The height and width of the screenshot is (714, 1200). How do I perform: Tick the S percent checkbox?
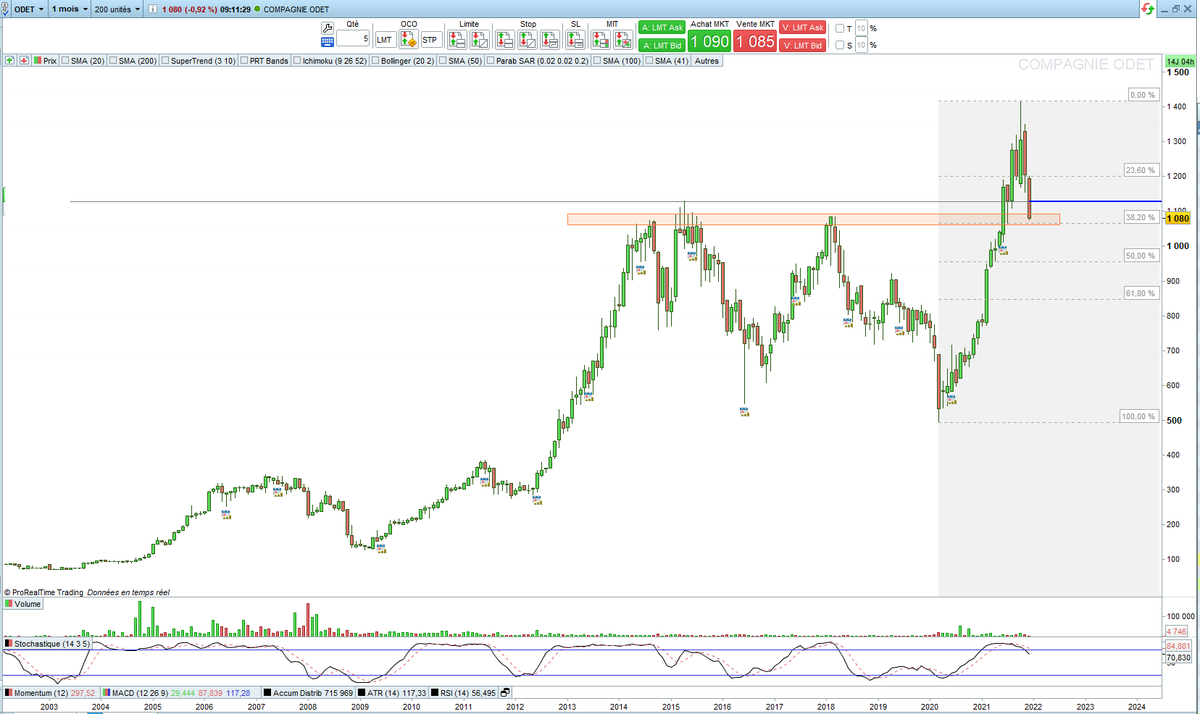click(839, 45)
